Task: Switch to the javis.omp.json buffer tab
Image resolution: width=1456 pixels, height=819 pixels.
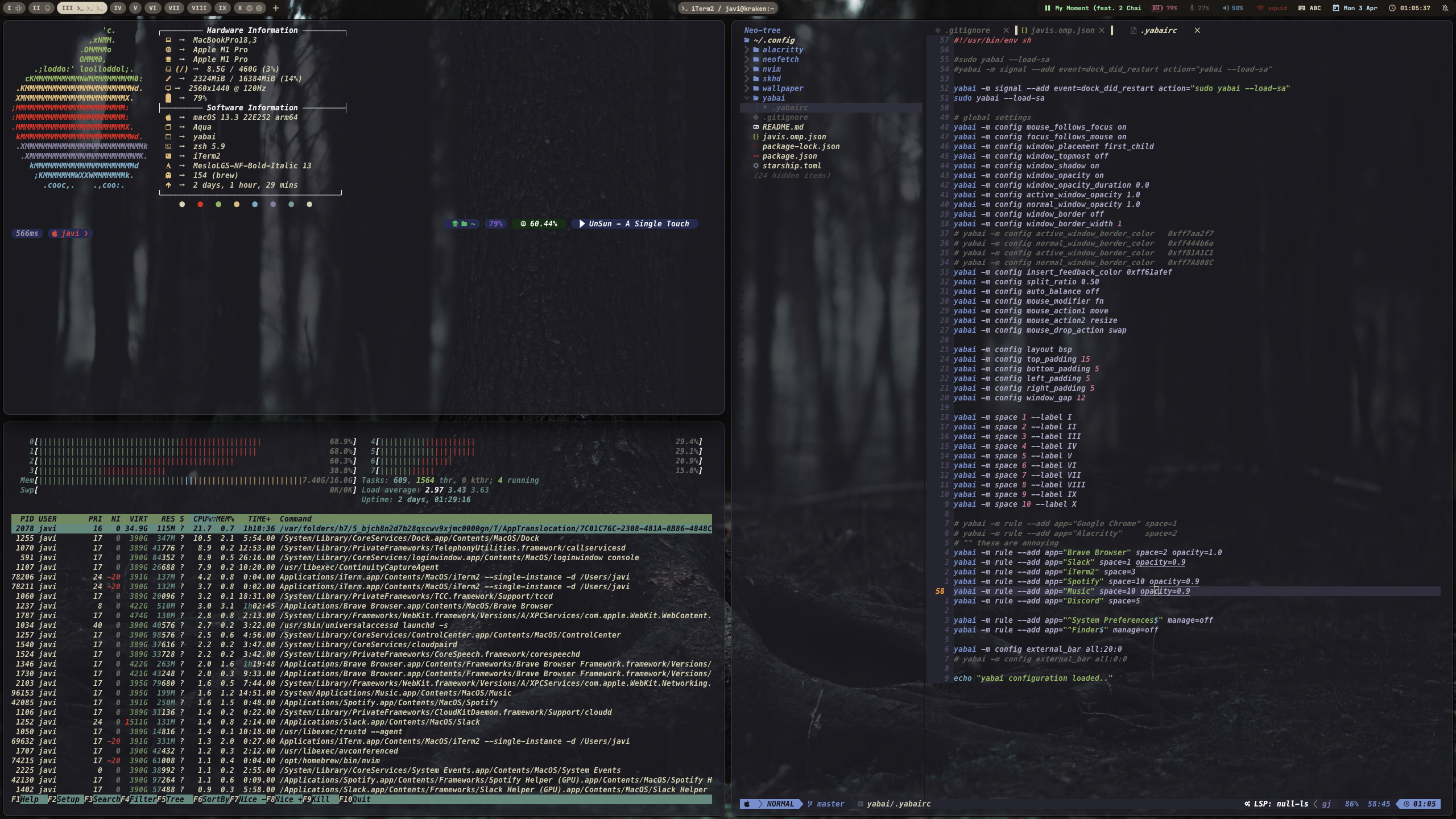Action: 1062,30
